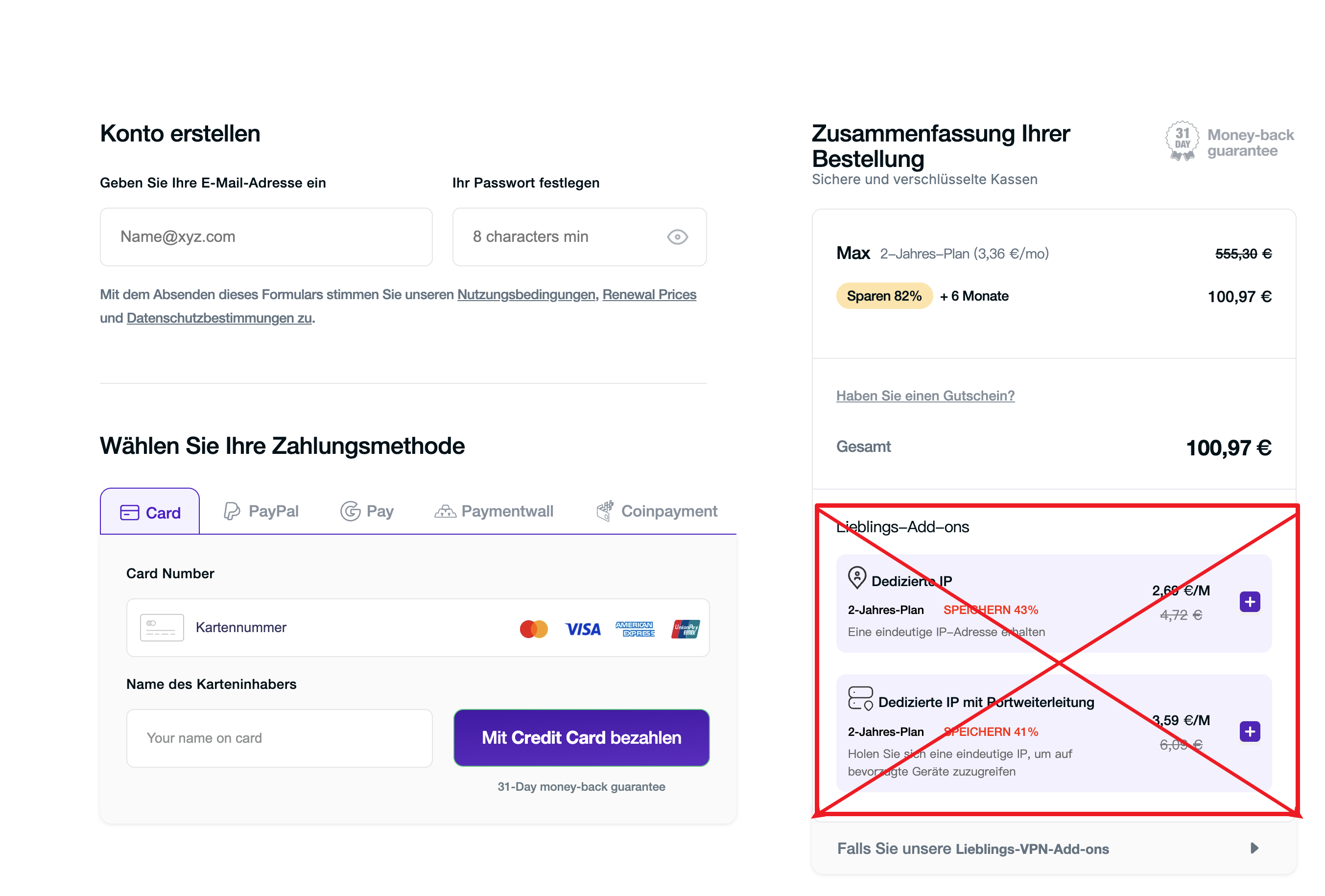Open the Nutzungsbedingungen link
Viewport: 1325px width, 896px height.
pyautogui.click(x=526, y=295)
